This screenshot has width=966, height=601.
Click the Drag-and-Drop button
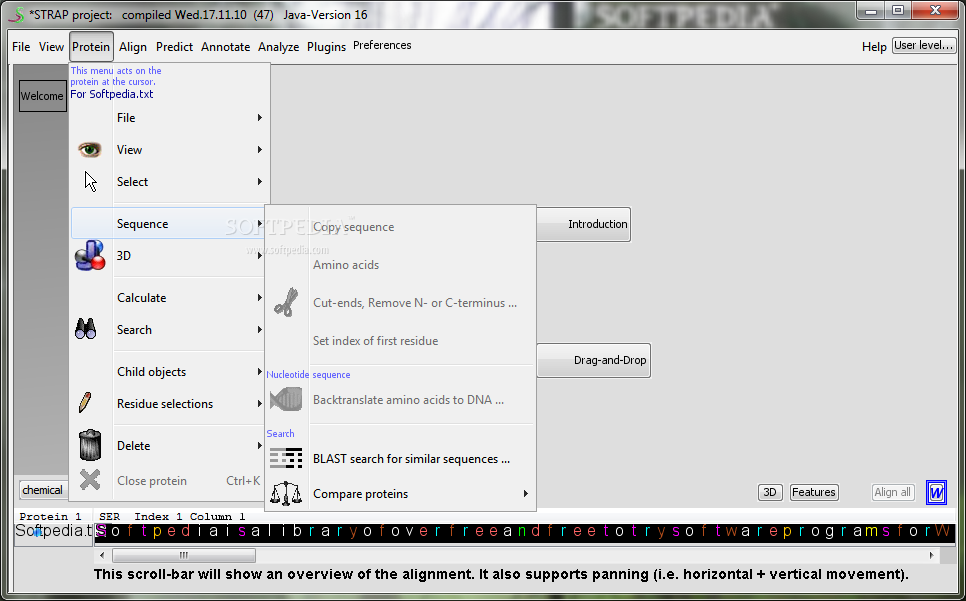[x=594, y=360]
